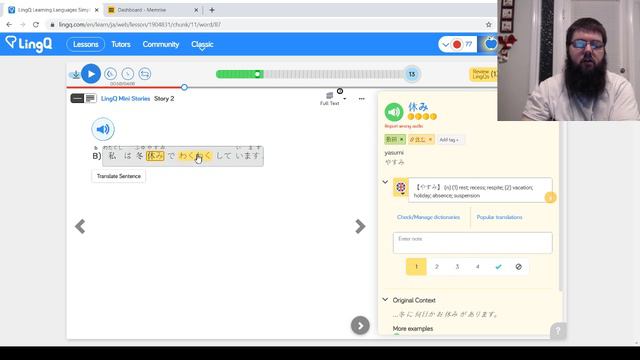The width and height of the screenshot is (640, 360).
Task: Set word status to 3
Action: tap(457, 267)
